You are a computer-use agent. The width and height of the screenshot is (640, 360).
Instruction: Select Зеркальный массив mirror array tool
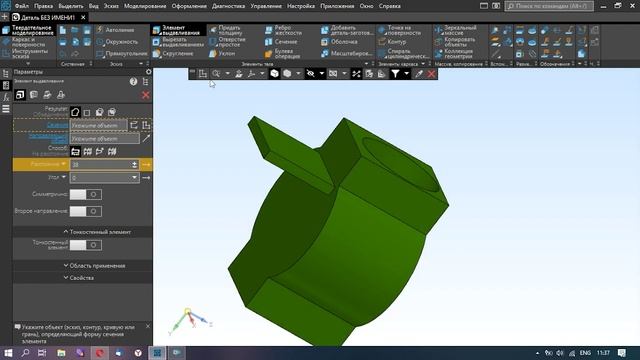pyautogui.click(x=456, y=30)
